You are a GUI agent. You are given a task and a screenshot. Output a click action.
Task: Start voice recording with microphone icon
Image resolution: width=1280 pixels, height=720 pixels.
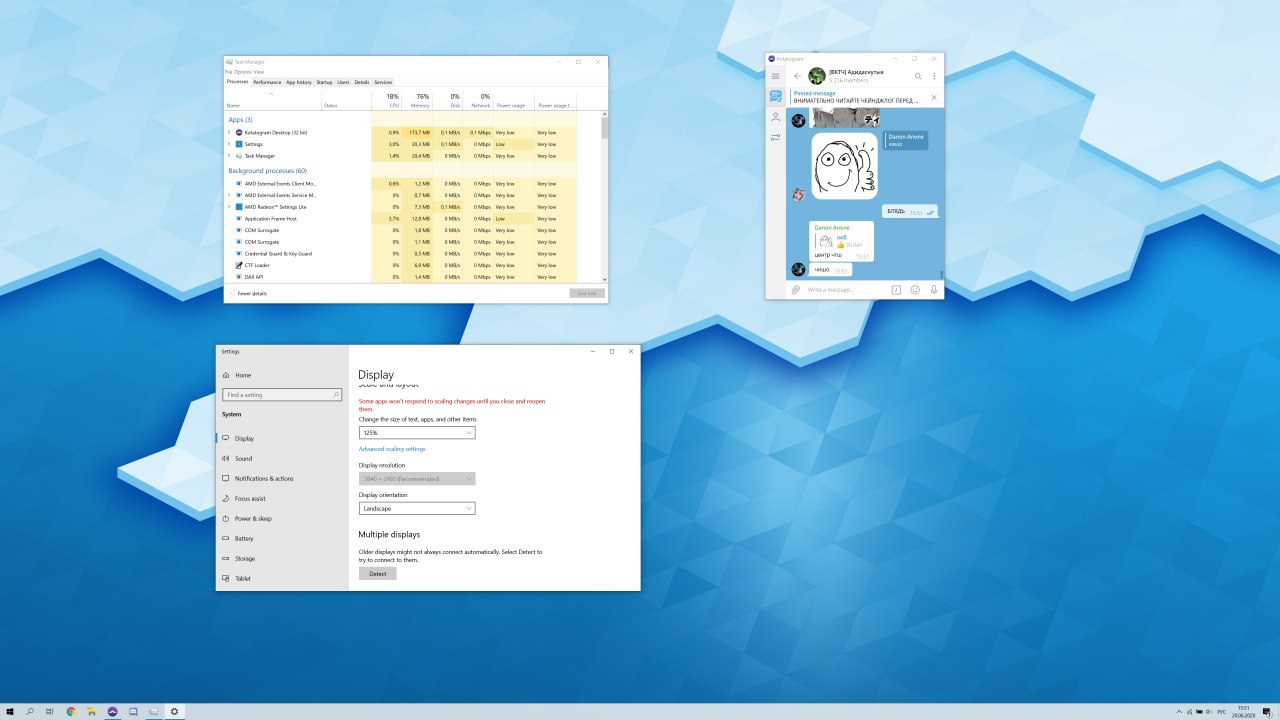[934, 289]
